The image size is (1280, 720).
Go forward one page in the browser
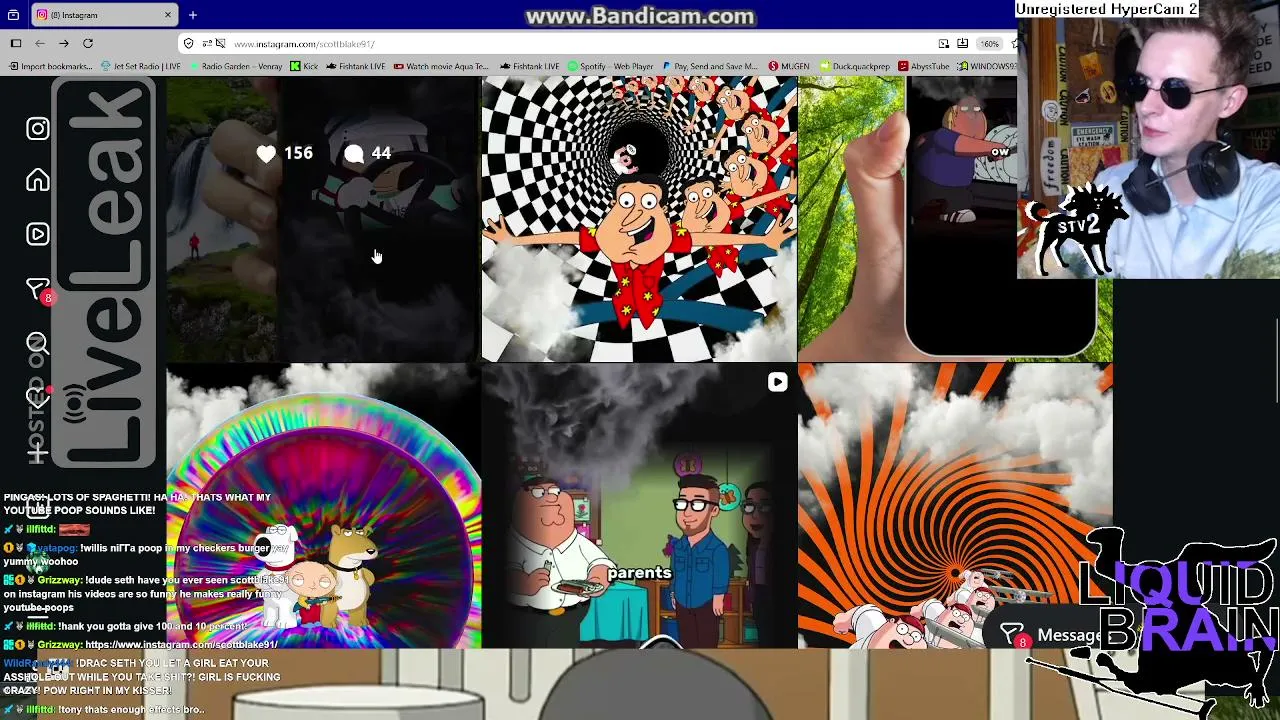(63, 43)
